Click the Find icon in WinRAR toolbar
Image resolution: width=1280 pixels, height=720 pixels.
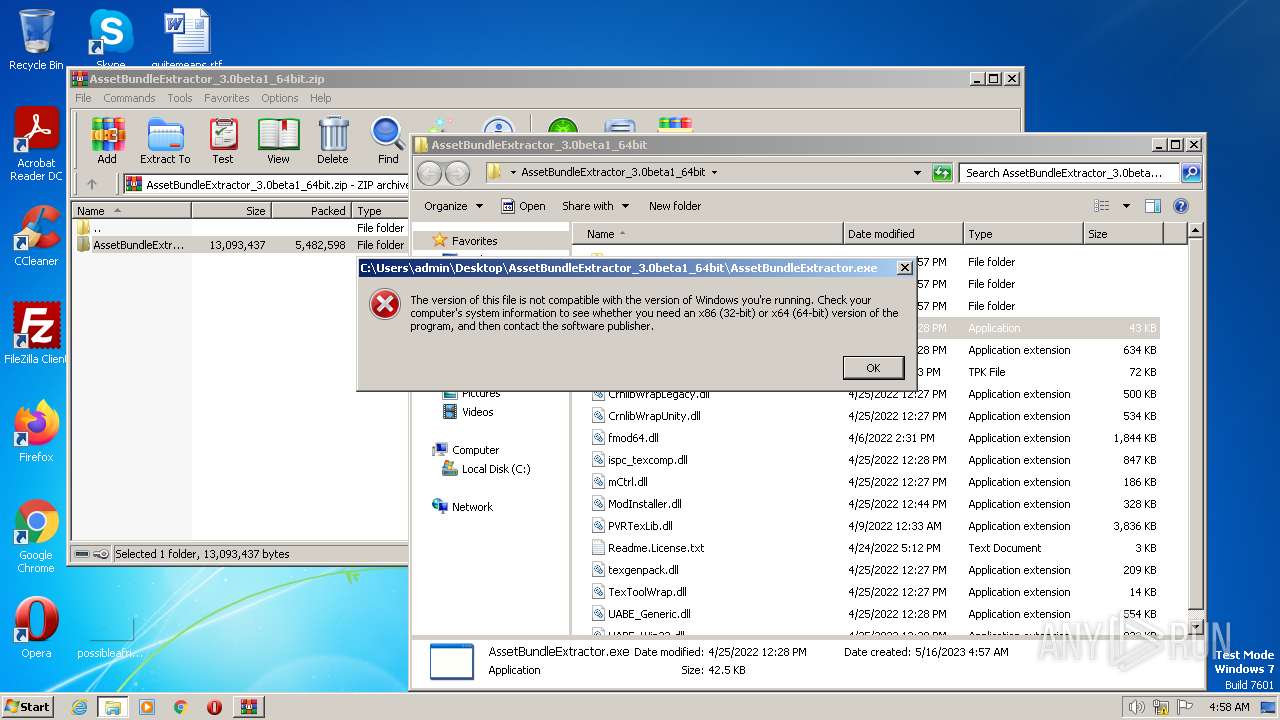(x=388, y=140)
